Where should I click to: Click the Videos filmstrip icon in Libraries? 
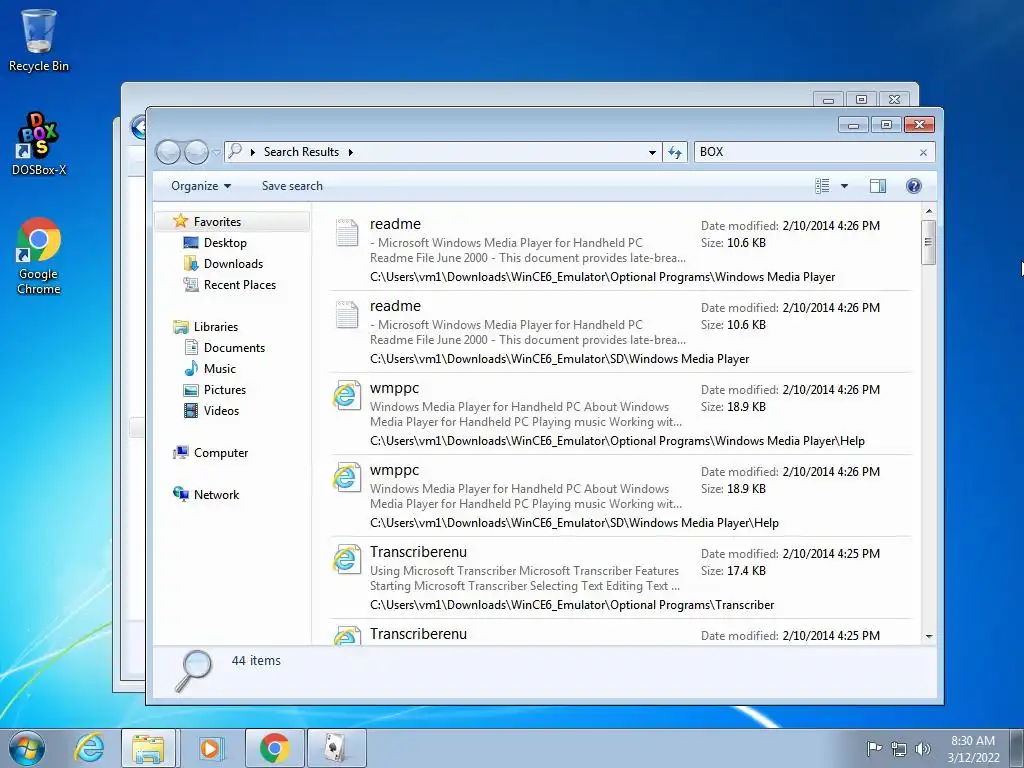click(x=191, y=411)
